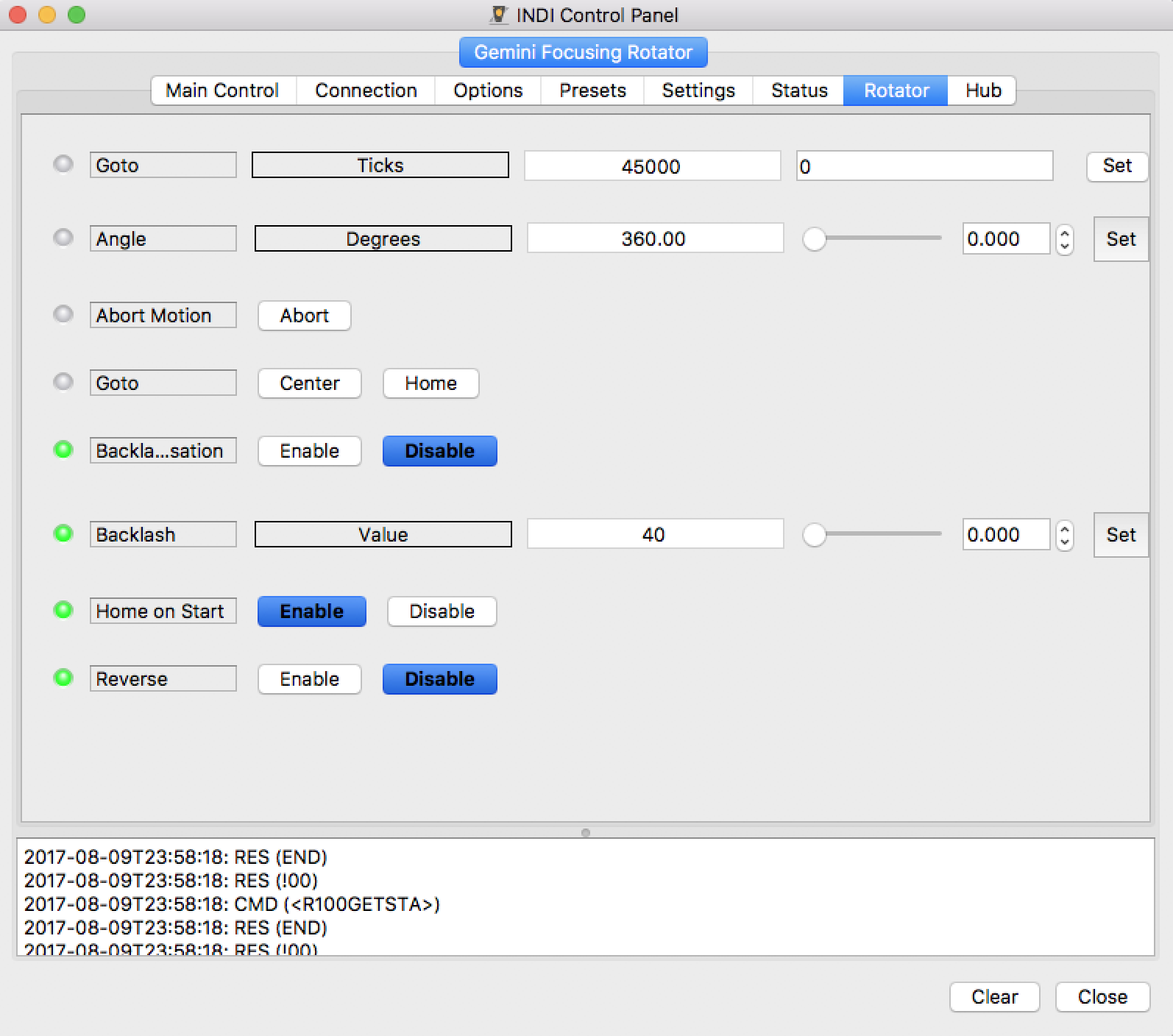Click the Ticks current value 45000
Image resolution: width=1173 pixels, height=1036 pixels.
652,166
